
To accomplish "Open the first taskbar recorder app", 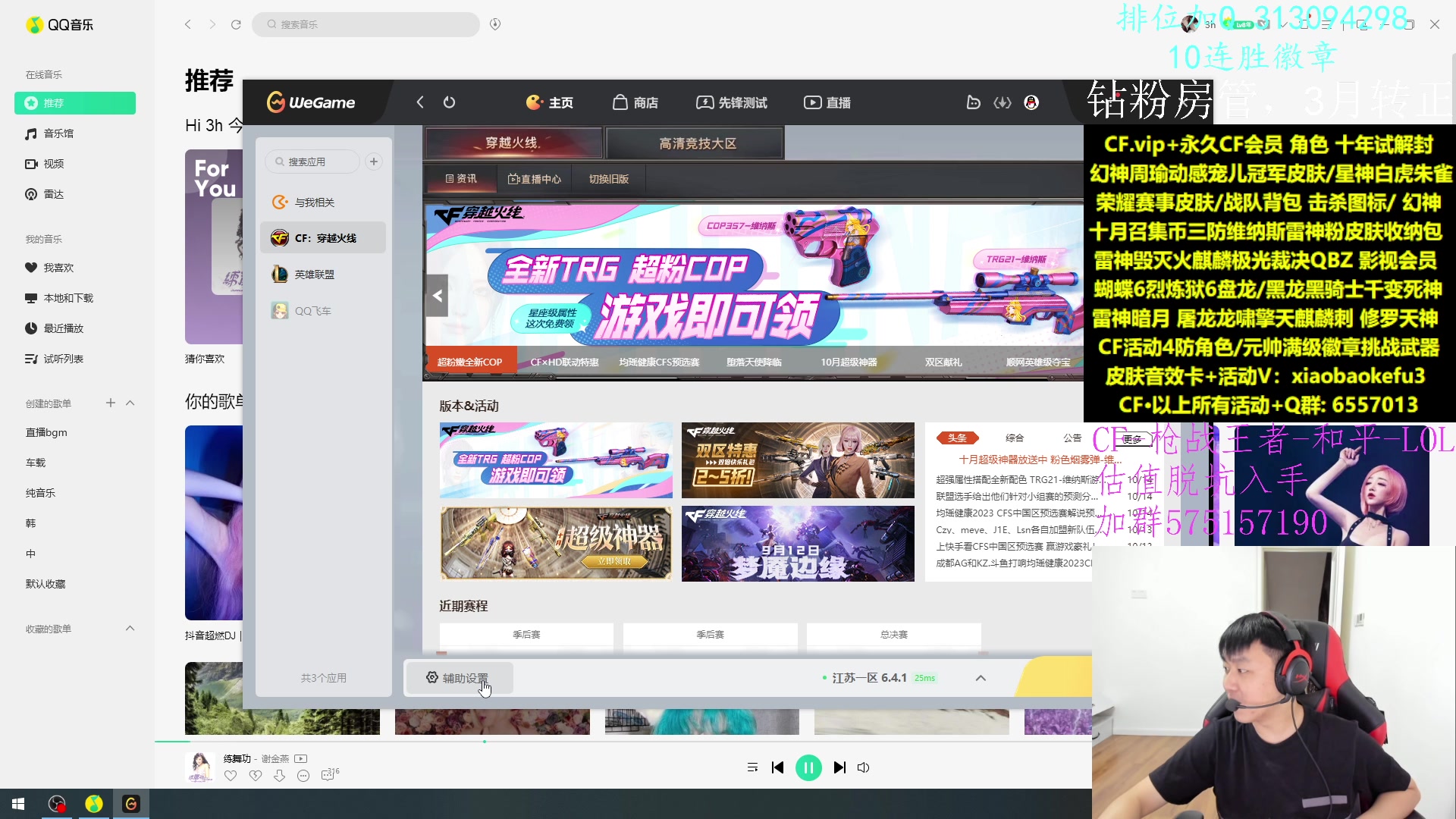I will pos(57,804).
